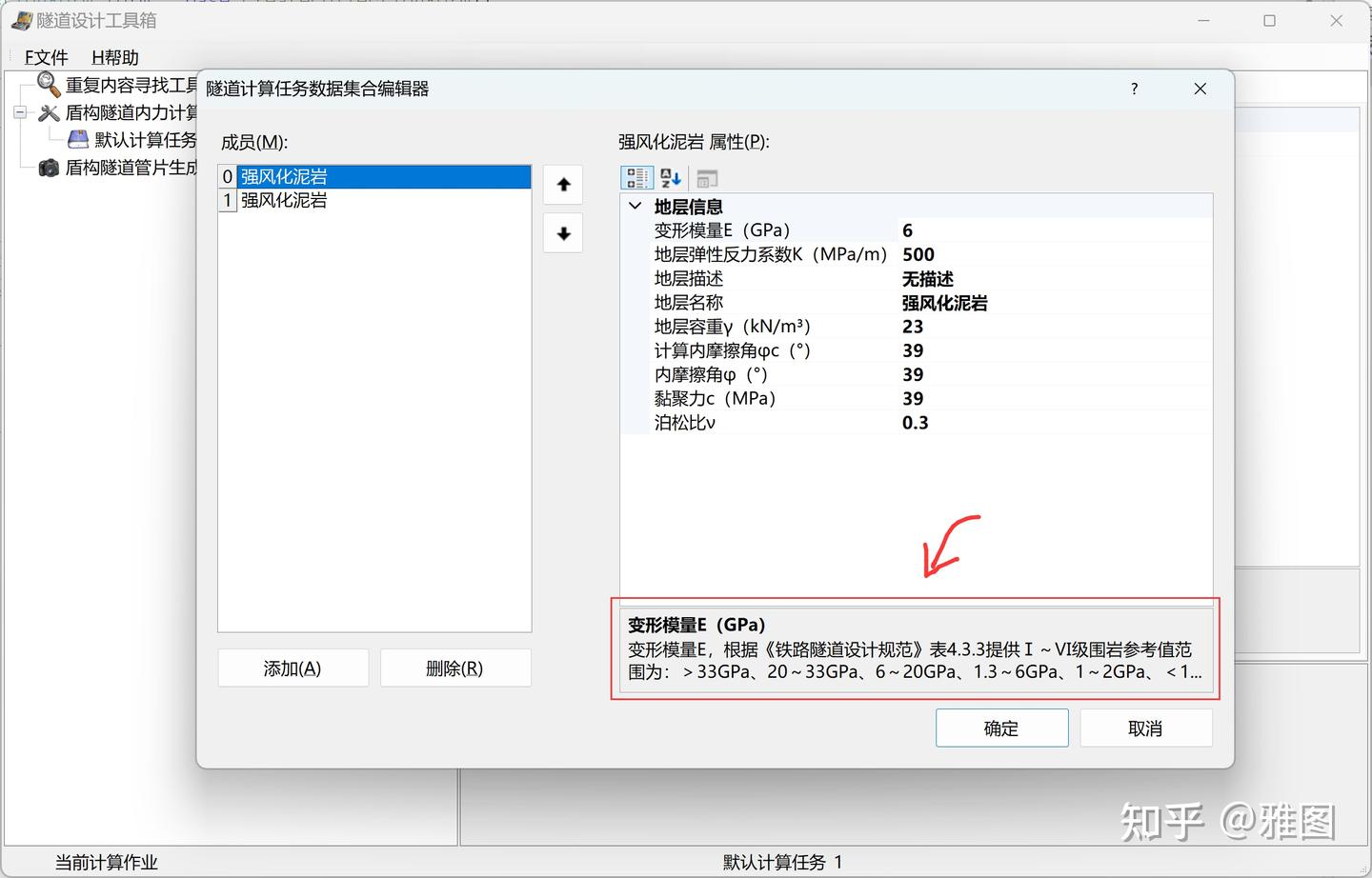Open the 默认计算任务 book icon

point(77,139)
